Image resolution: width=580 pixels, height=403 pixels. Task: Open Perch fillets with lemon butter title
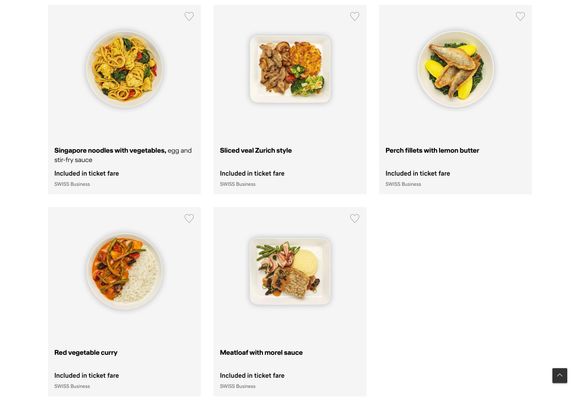432,151
